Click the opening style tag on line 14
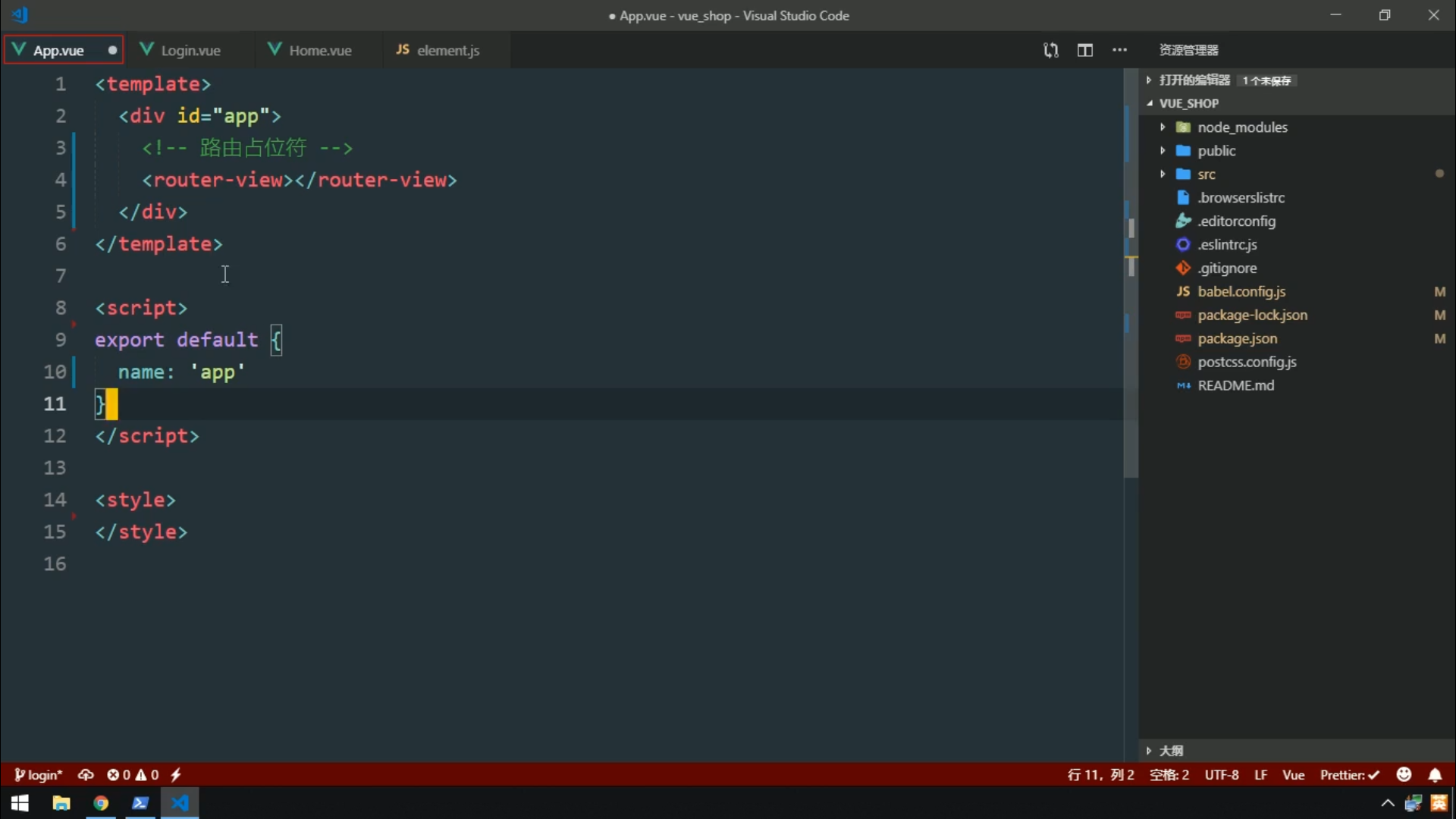1456x819 pixels. (135, 500)
